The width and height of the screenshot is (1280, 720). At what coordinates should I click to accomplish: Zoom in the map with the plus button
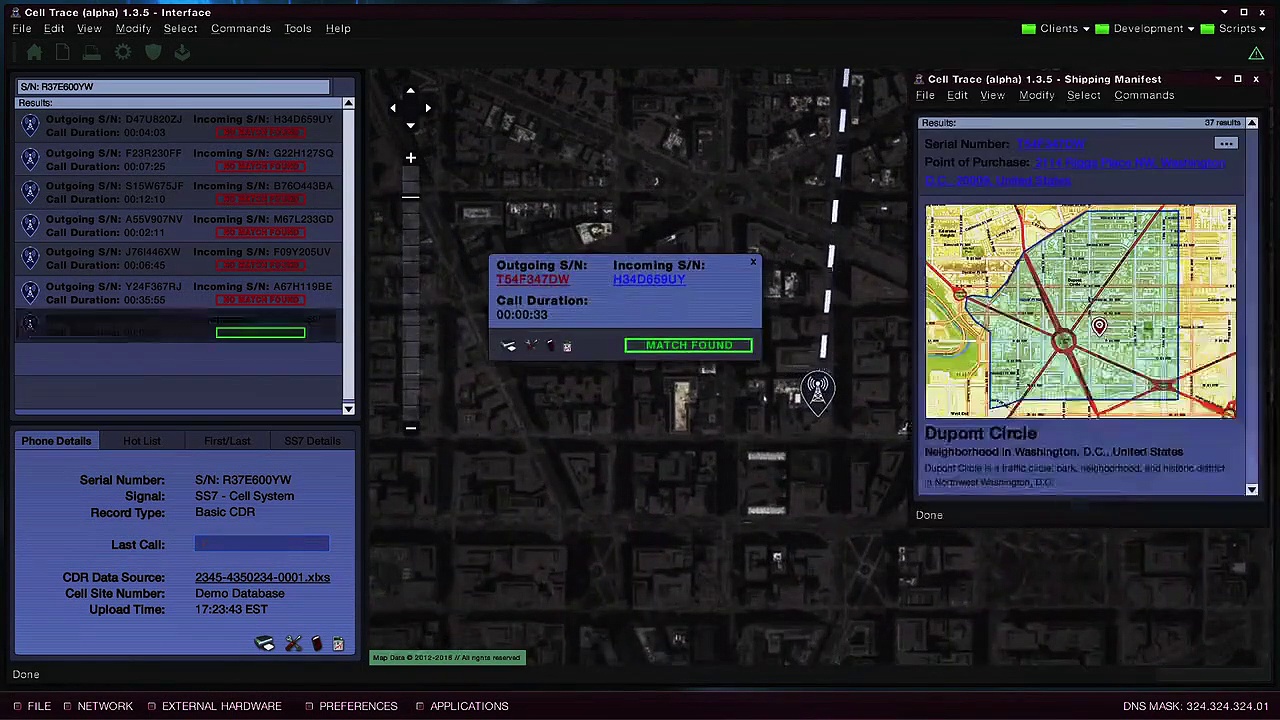410,158
